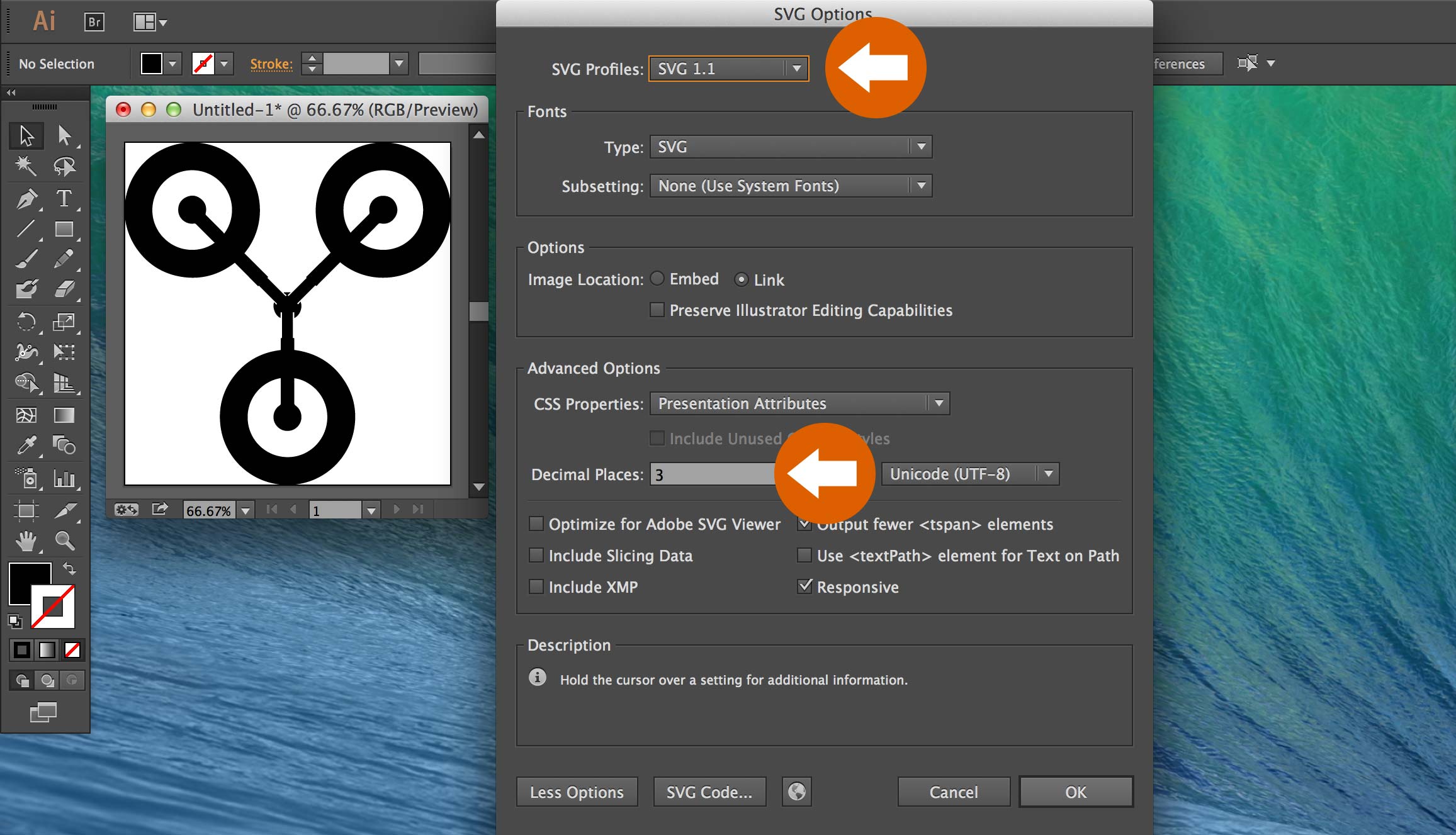Open the Arrange Documents dropdown

coord(150,22)
